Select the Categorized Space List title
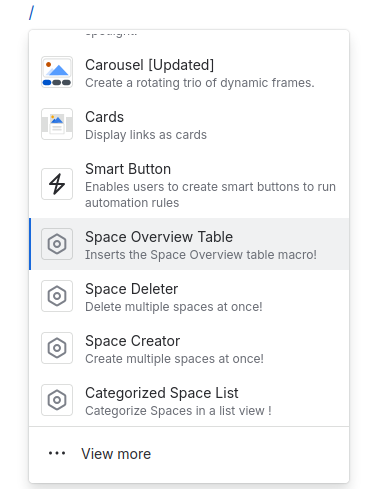Image resolution: width=376 pixels, height=489 pixels. tap(162, 393)
